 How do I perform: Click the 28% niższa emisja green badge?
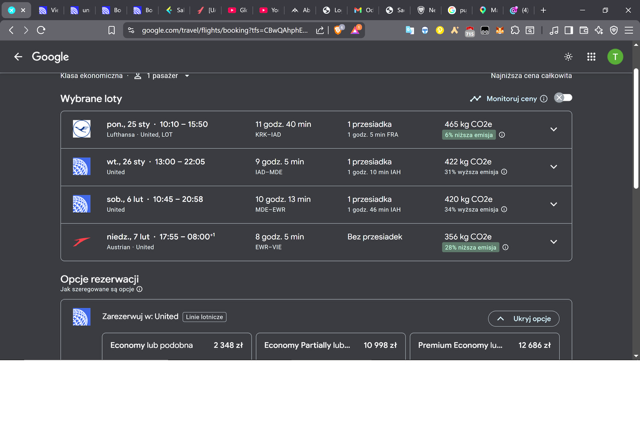coord(471,247)
